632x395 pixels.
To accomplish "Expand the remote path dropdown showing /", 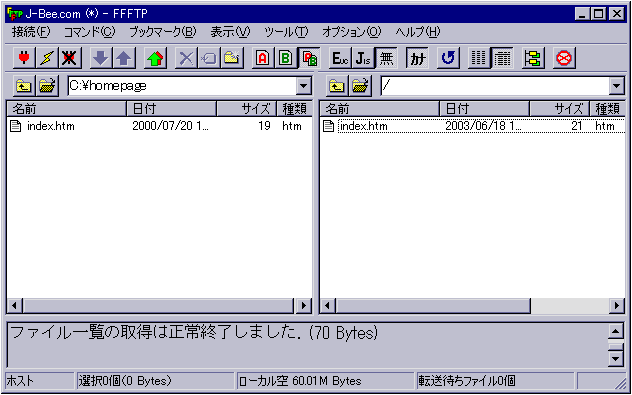I will 615,85.
